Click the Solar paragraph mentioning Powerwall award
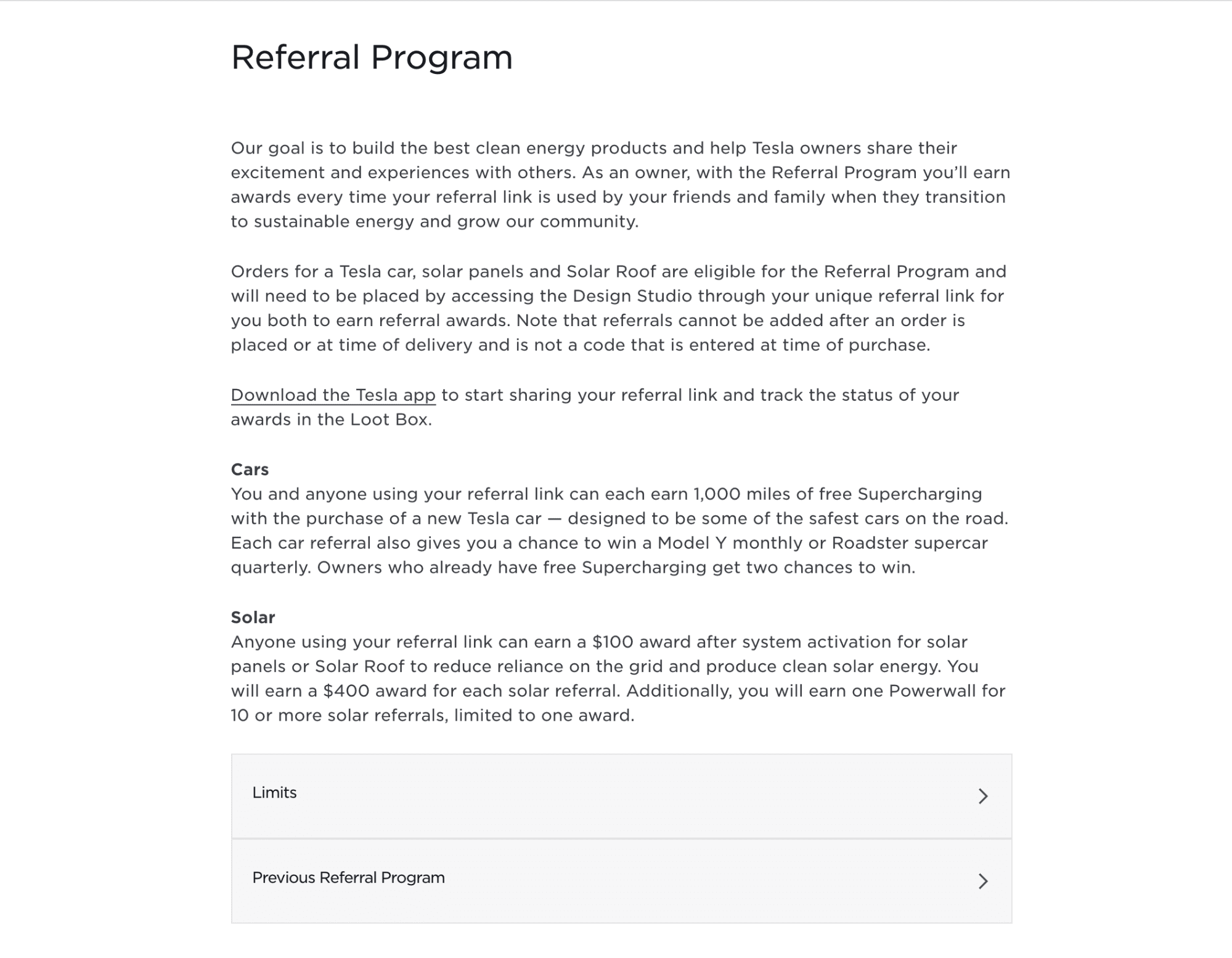This screenshot has height=958, width=1232. click(x=616, y=678)
